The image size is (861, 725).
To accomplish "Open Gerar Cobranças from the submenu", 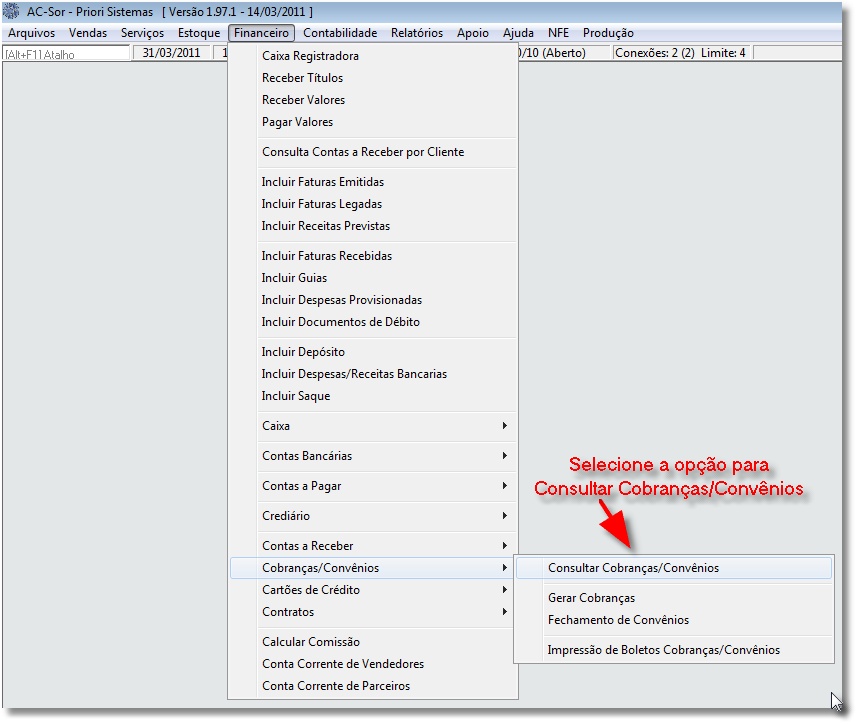I will pyautogui.click(x=591, y=598).
